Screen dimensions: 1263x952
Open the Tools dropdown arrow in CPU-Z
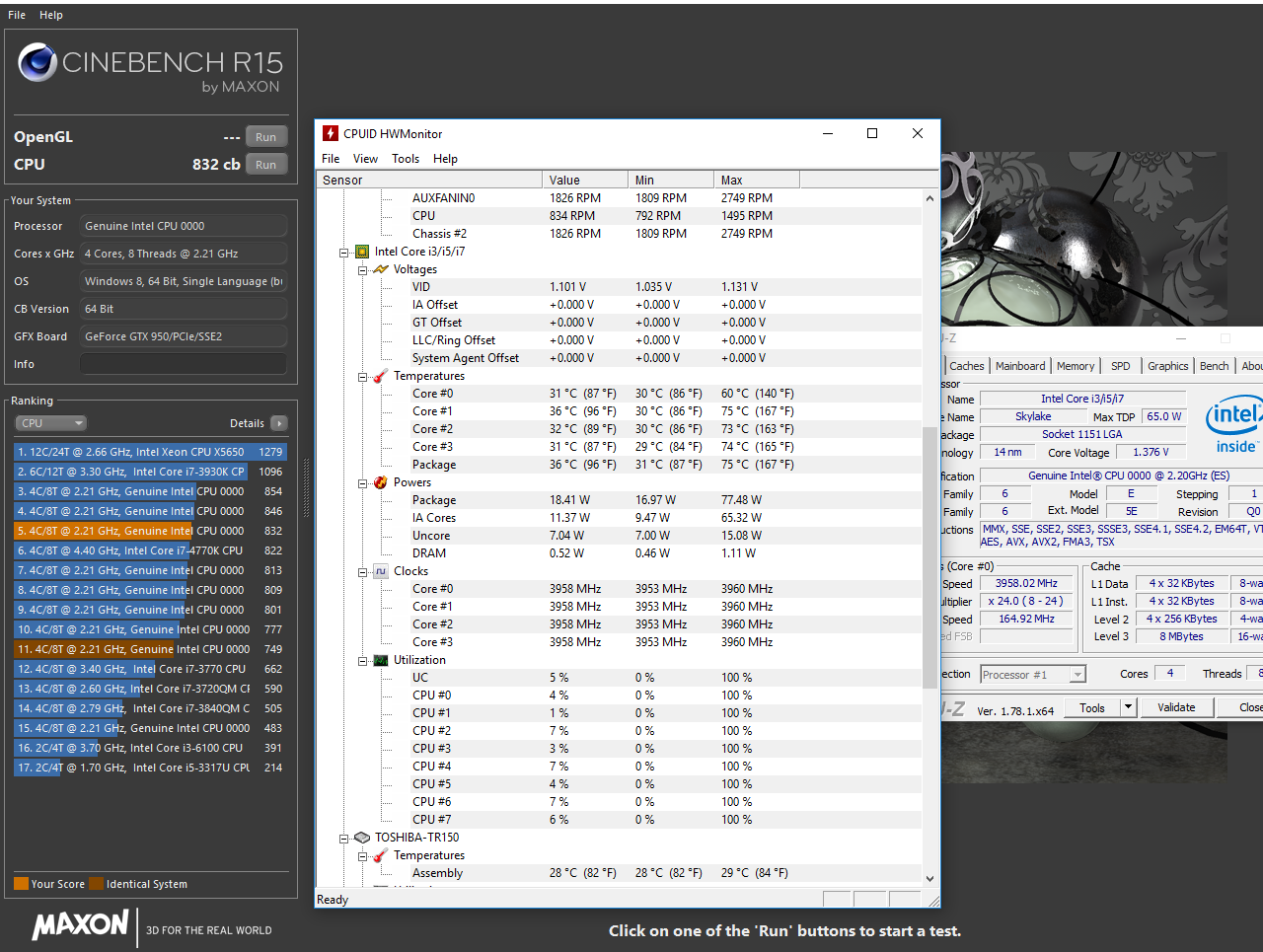1128,707
